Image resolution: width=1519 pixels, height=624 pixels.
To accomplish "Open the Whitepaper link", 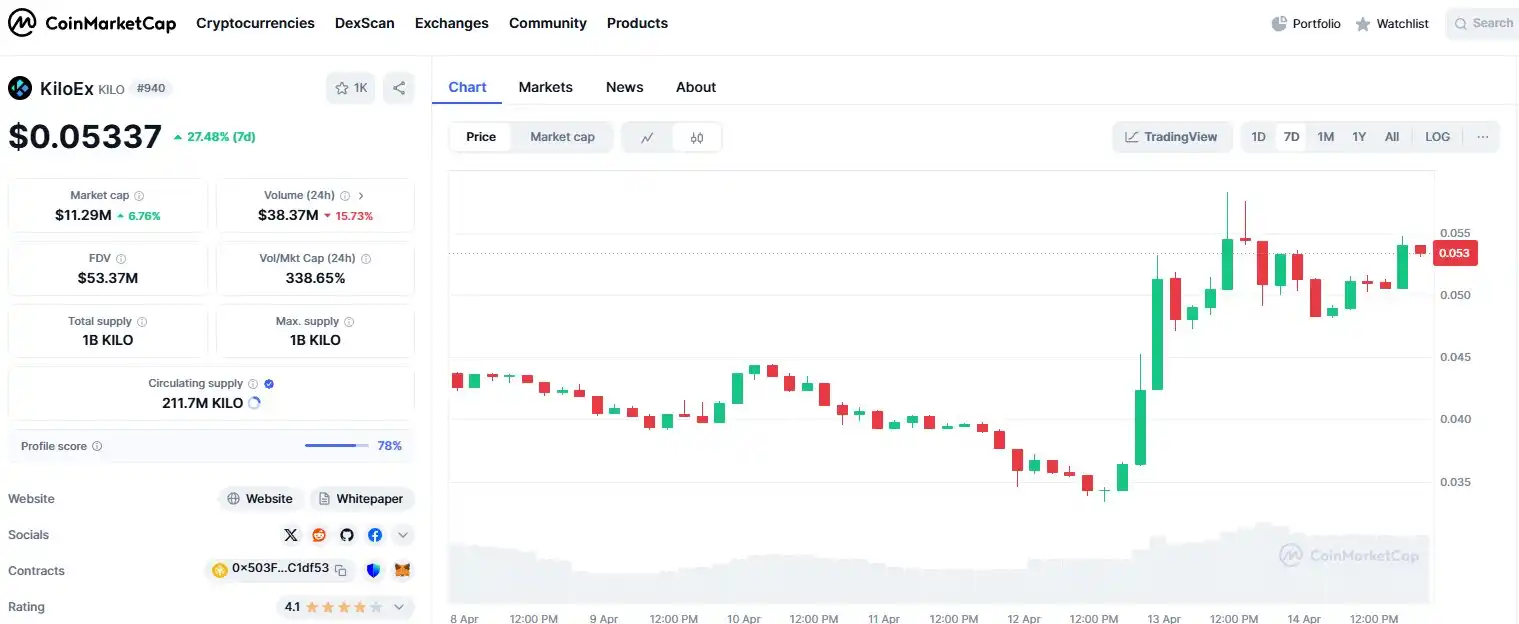I will click(x=361, y=499).
